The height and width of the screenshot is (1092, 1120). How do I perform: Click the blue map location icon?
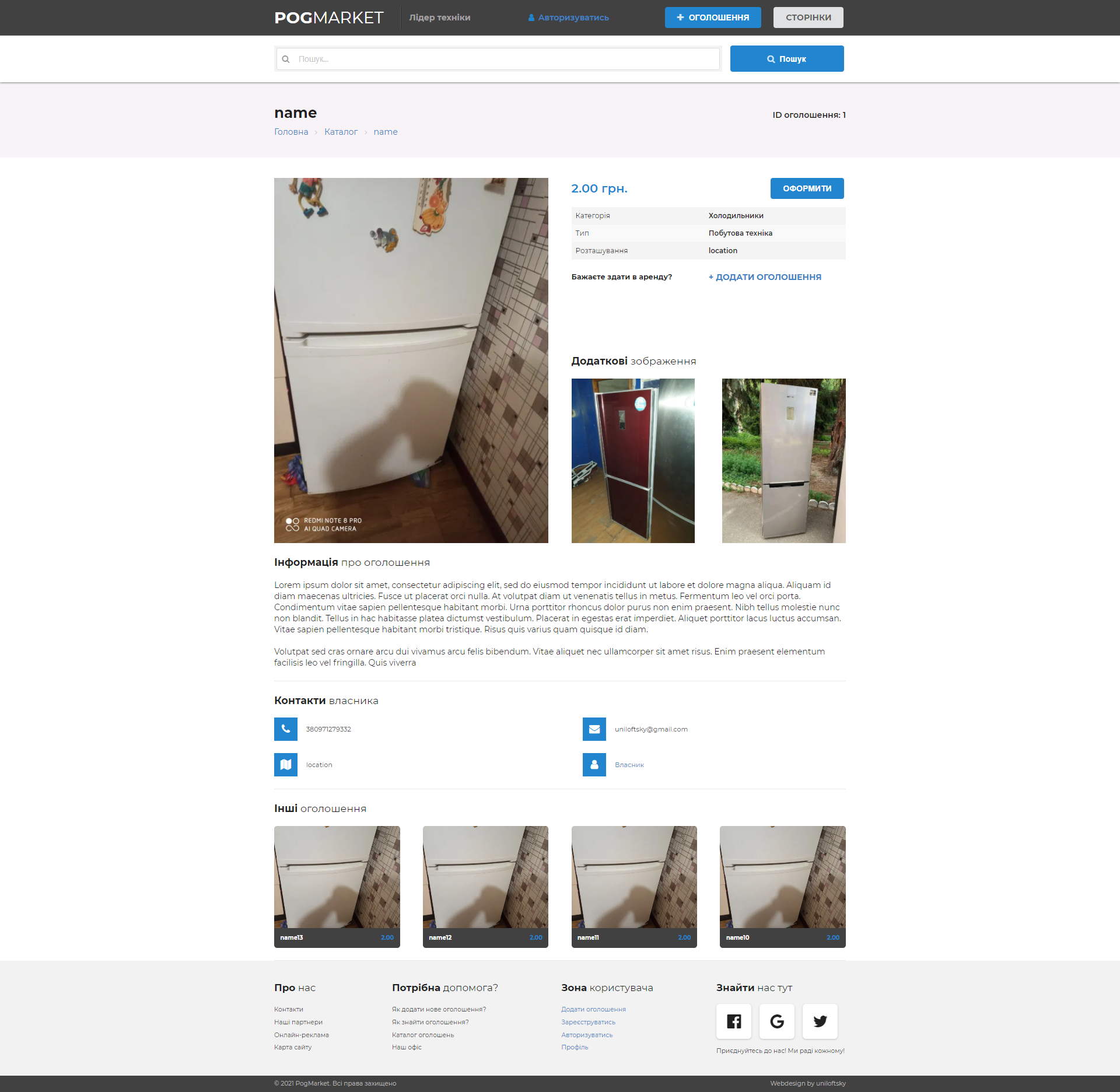(x=286, y=765)
